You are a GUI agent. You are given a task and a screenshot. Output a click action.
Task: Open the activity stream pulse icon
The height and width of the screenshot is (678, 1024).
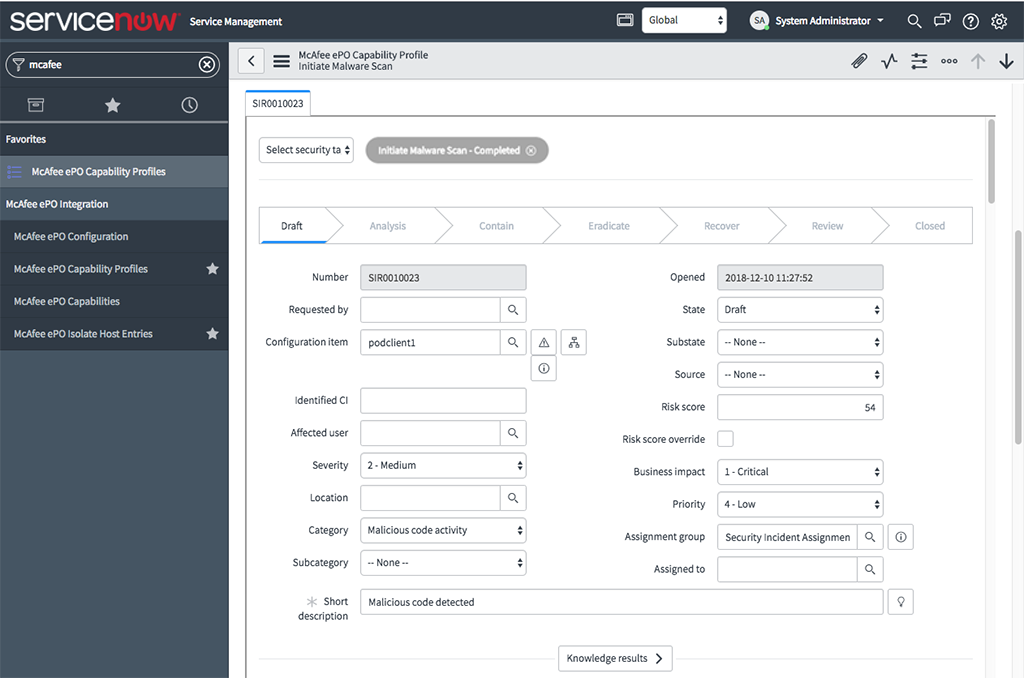pos(889,61)
